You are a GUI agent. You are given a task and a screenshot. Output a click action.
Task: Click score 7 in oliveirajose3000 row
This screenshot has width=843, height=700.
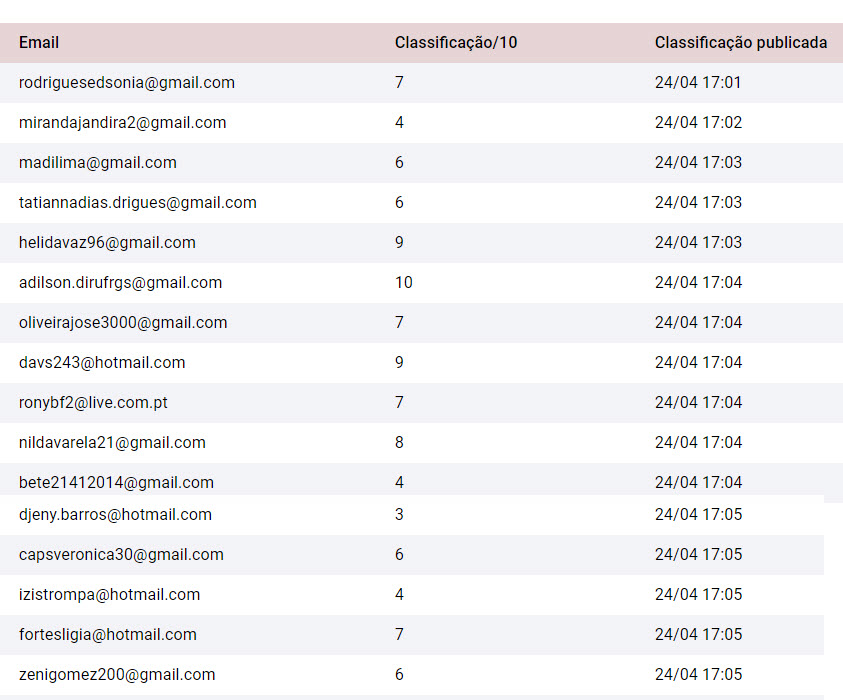[399, 322]
